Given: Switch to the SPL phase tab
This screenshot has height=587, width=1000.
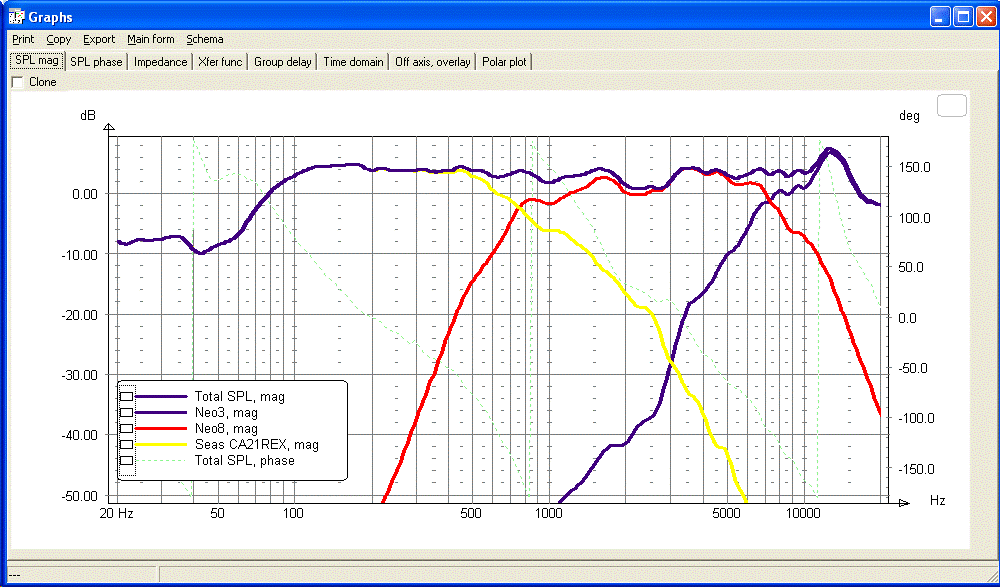Looking at the screenshot, I should (x=96, y=62).
